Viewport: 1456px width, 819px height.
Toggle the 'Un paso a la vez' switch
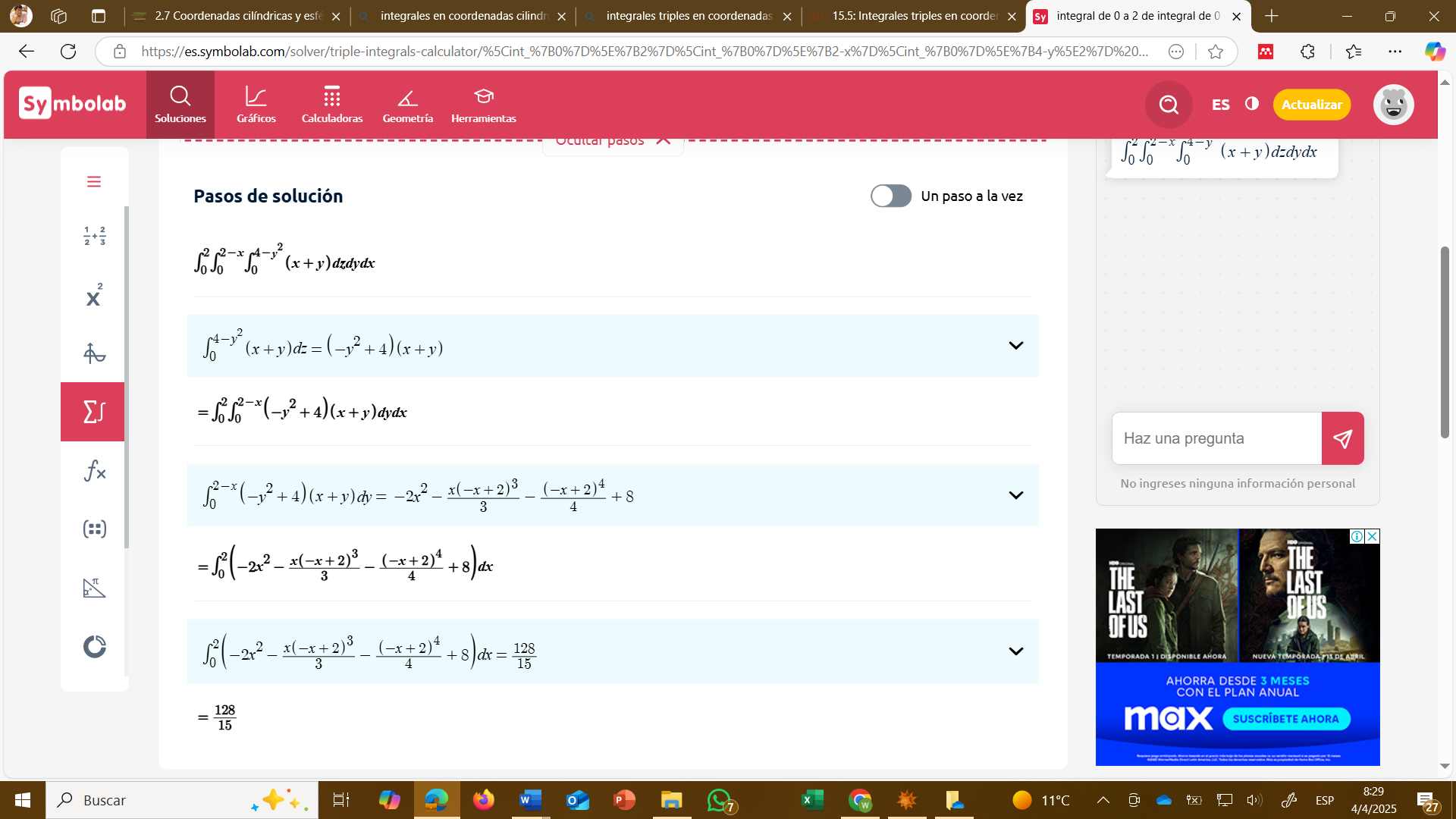coord(891,196)
